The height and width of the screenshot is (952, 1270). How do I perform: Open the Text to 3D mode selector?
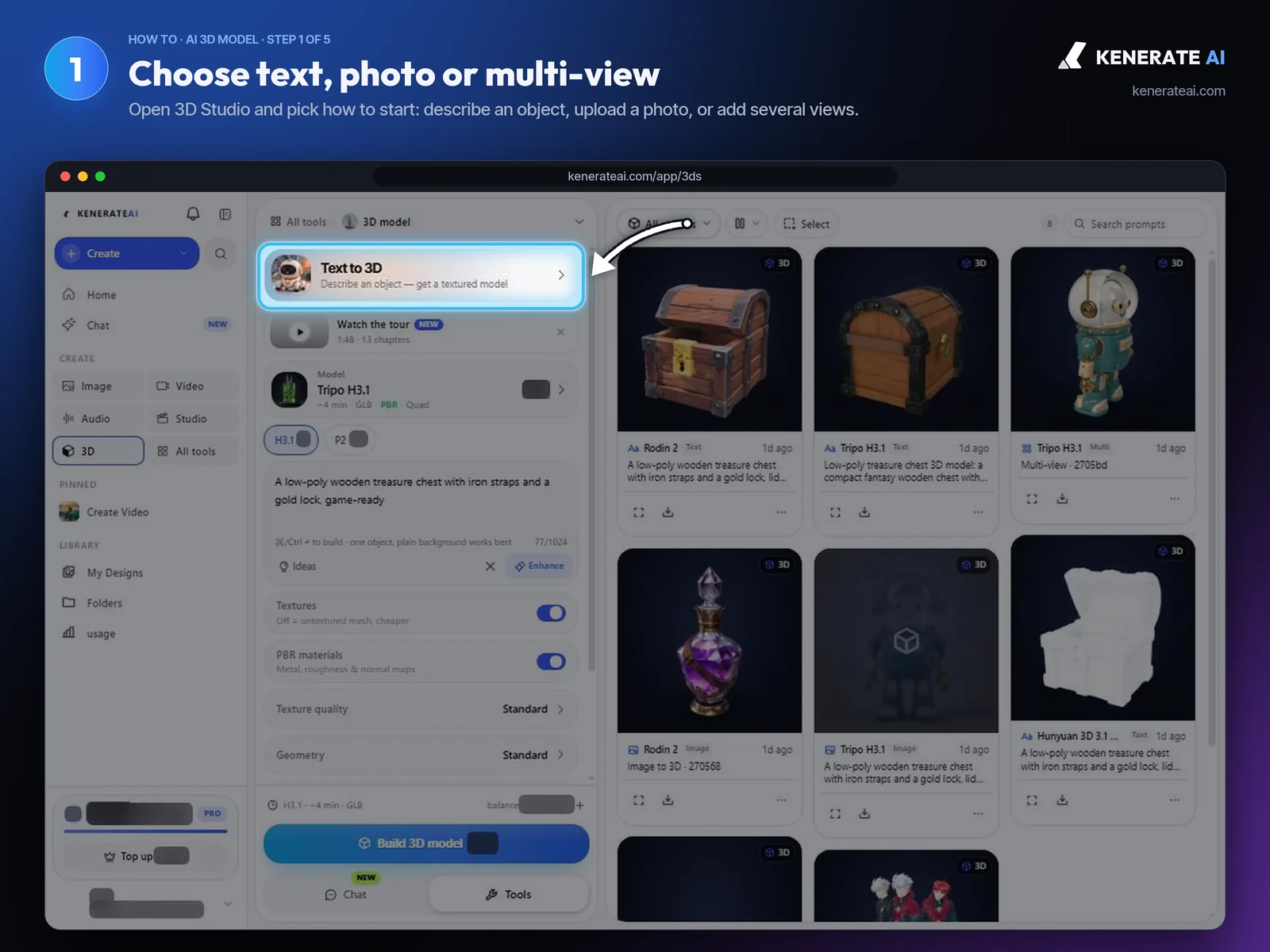click(421, 275)
